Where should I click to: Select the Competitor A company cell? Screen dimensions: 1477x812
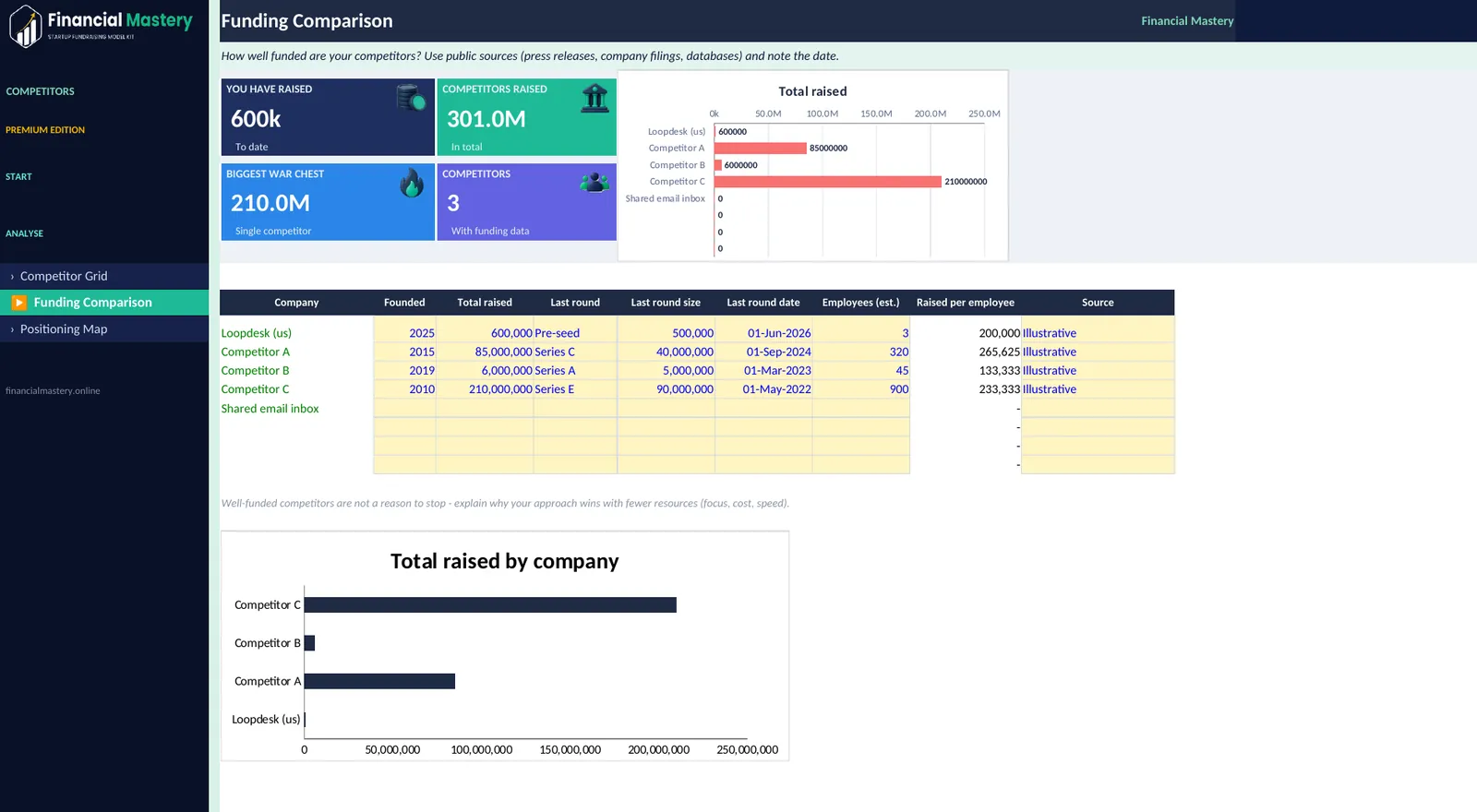click(x=296, y=352)
